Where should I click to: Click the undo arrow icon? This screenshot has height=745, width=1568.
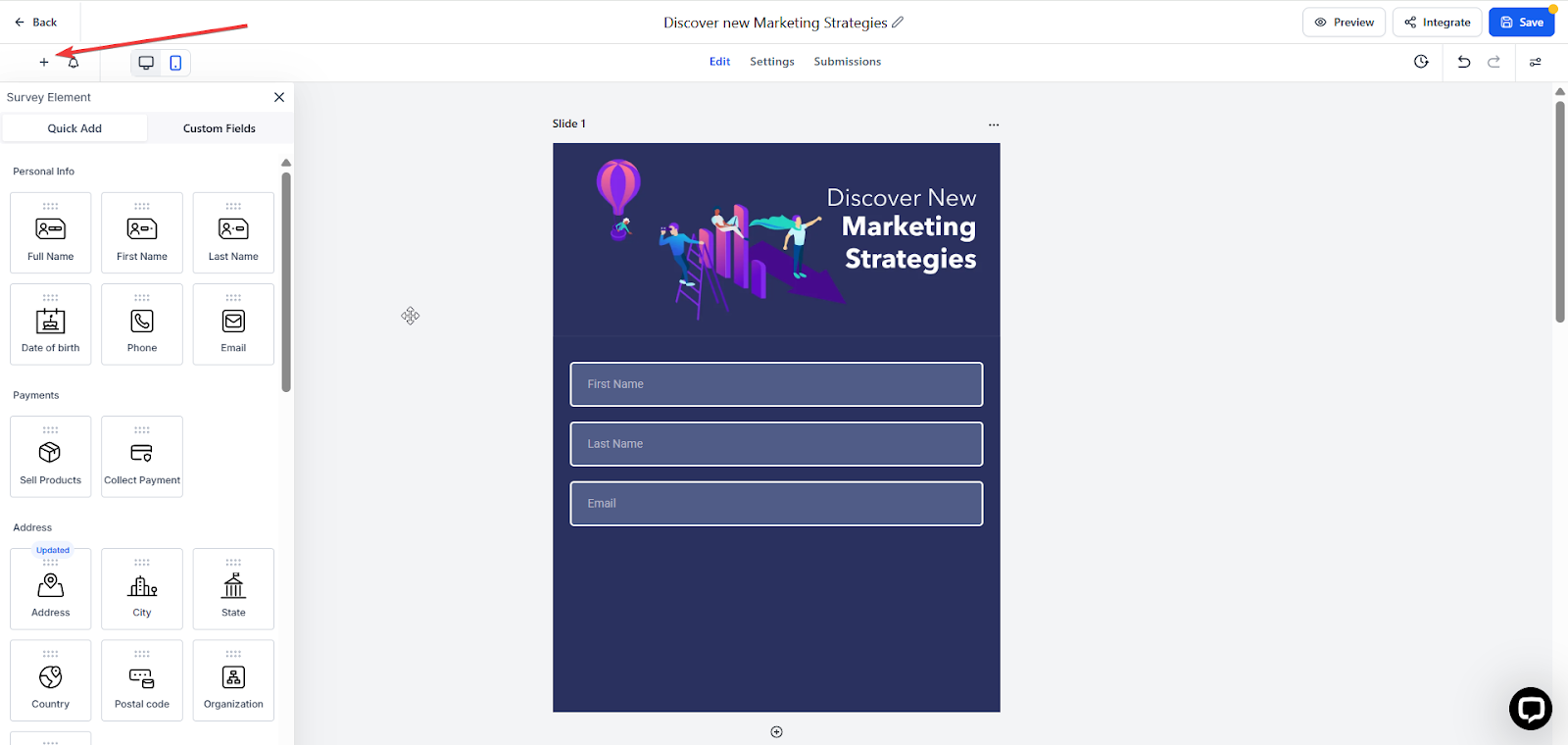(x=1464, y=62)
